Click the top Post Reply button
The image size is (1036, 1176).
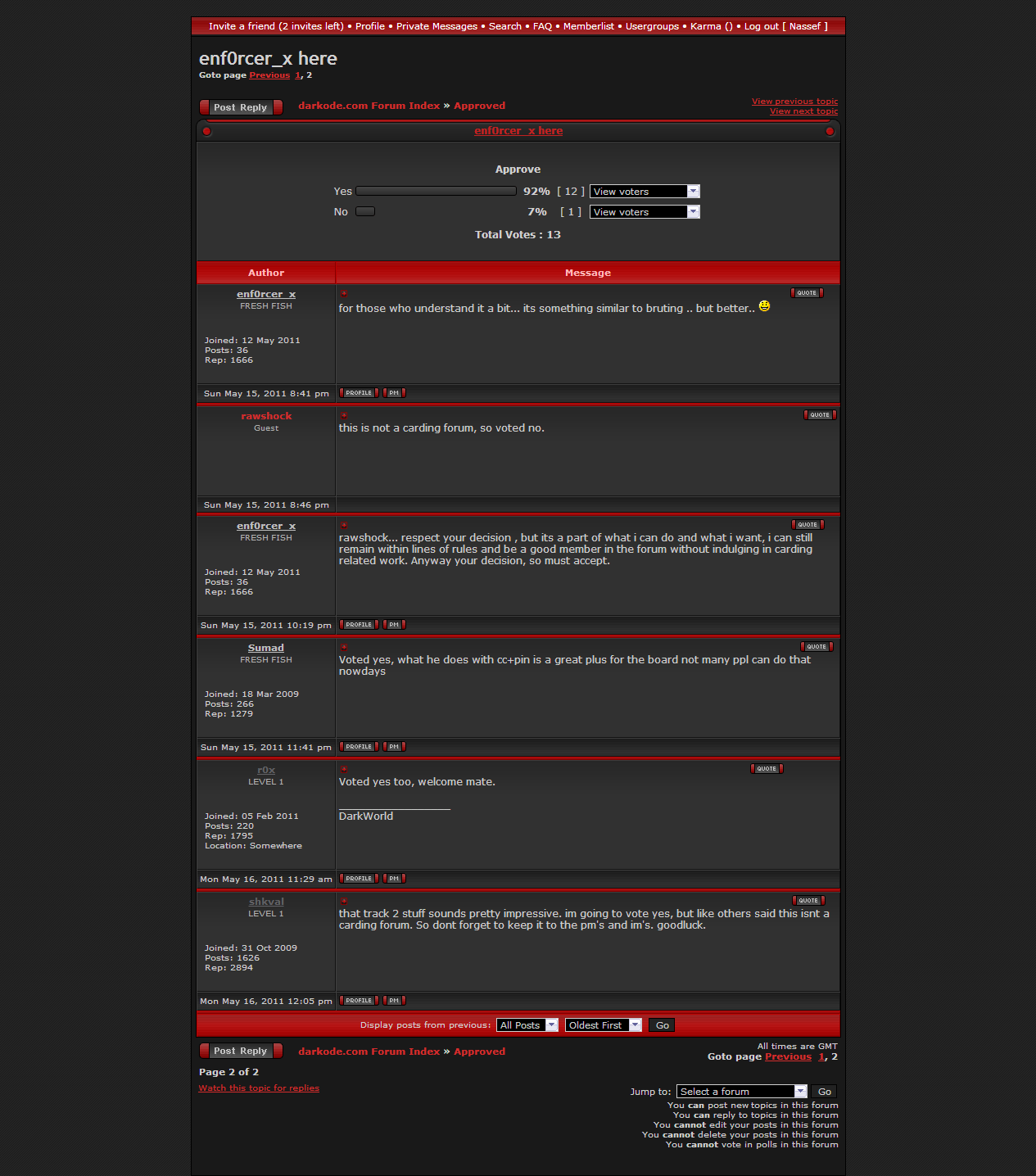[241, 107]
